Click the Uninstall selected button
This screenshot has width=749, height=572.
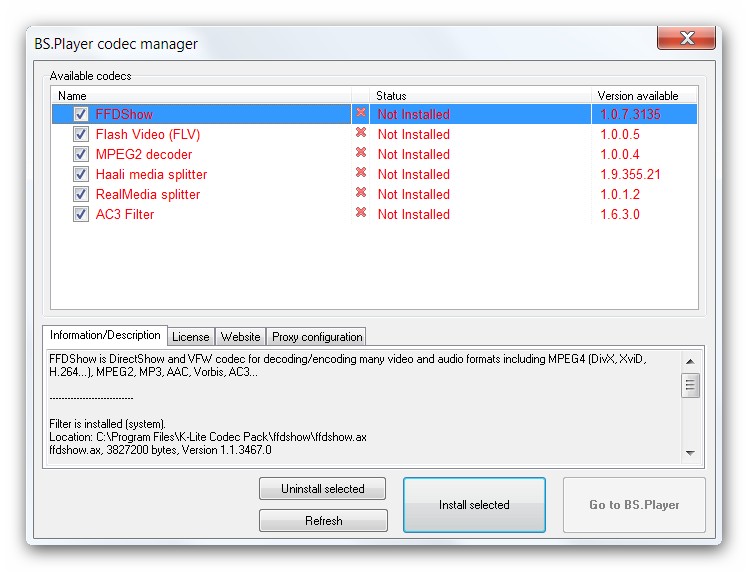pyautogui.click(x=323, y=489)
